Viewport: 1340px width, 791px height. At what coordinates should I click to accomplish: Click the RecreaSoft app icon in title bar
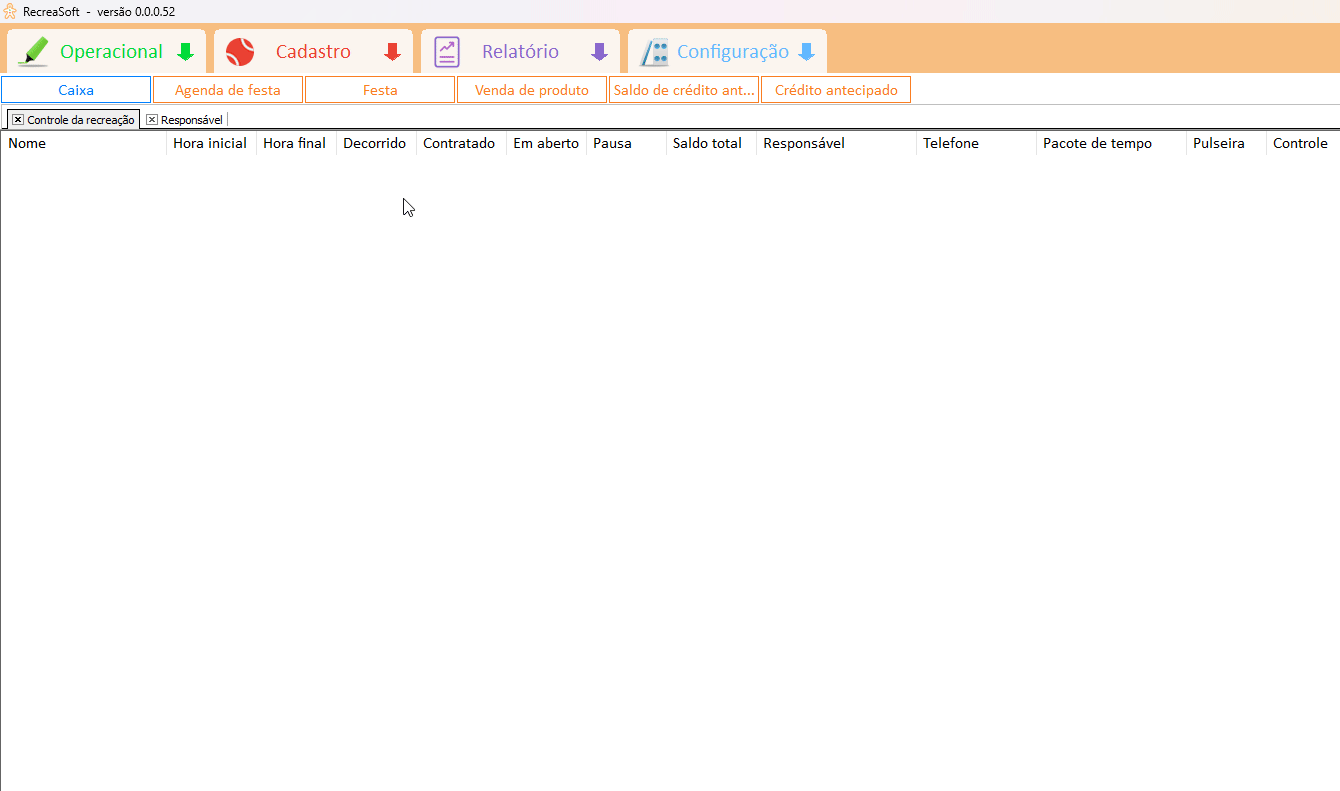[x=10, y=11]
